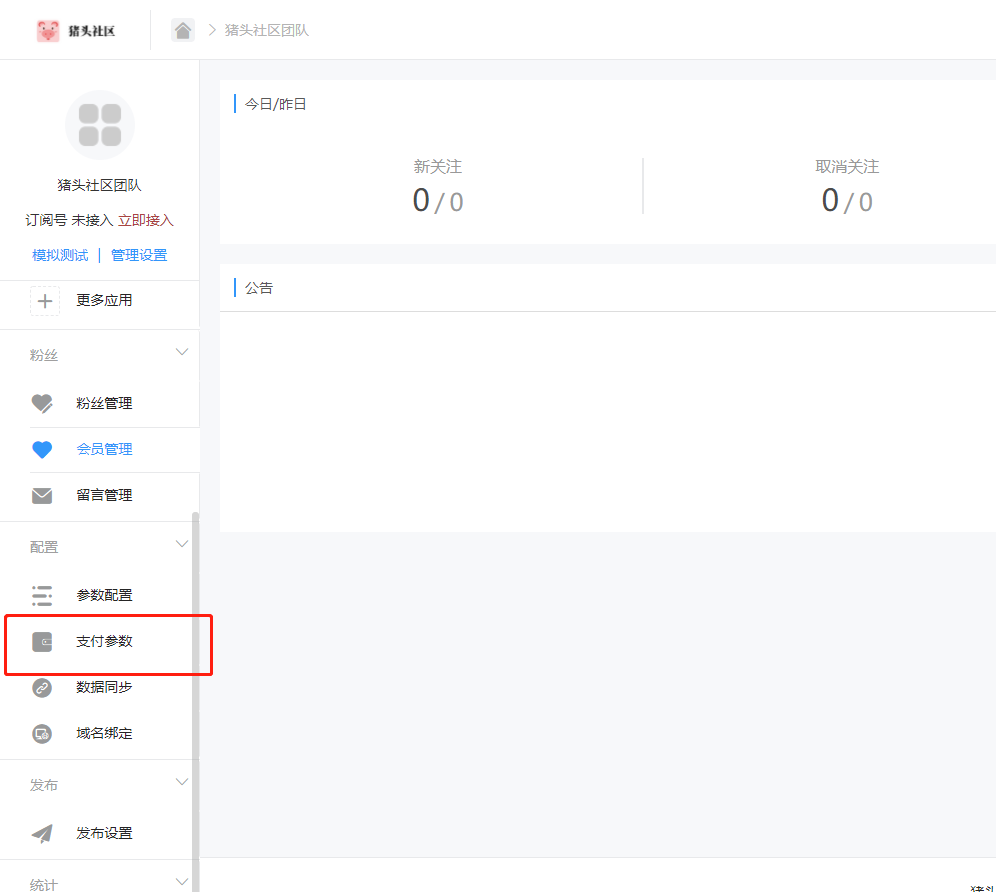Click blue heart icon beside 会员管理
The height and width of the screenshot is (892, 996).
42,449
